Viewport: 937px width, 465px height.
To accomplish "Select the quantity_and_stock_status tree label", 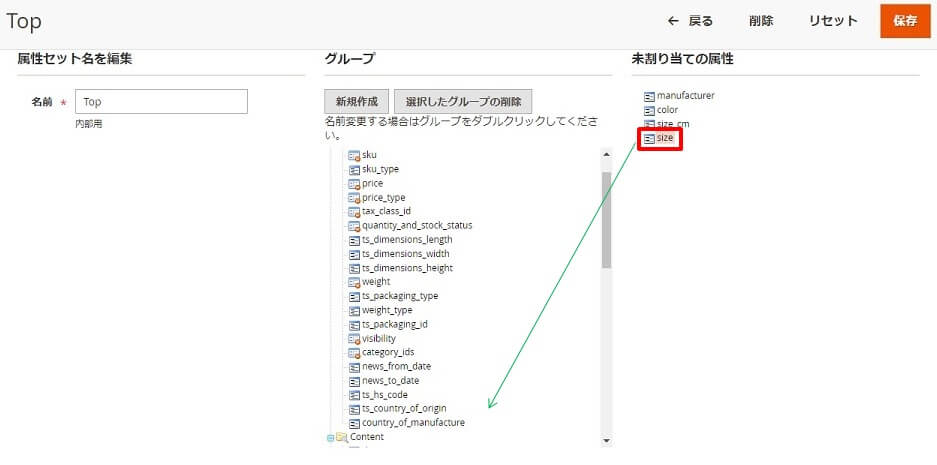I will click(x=417, y=226).
